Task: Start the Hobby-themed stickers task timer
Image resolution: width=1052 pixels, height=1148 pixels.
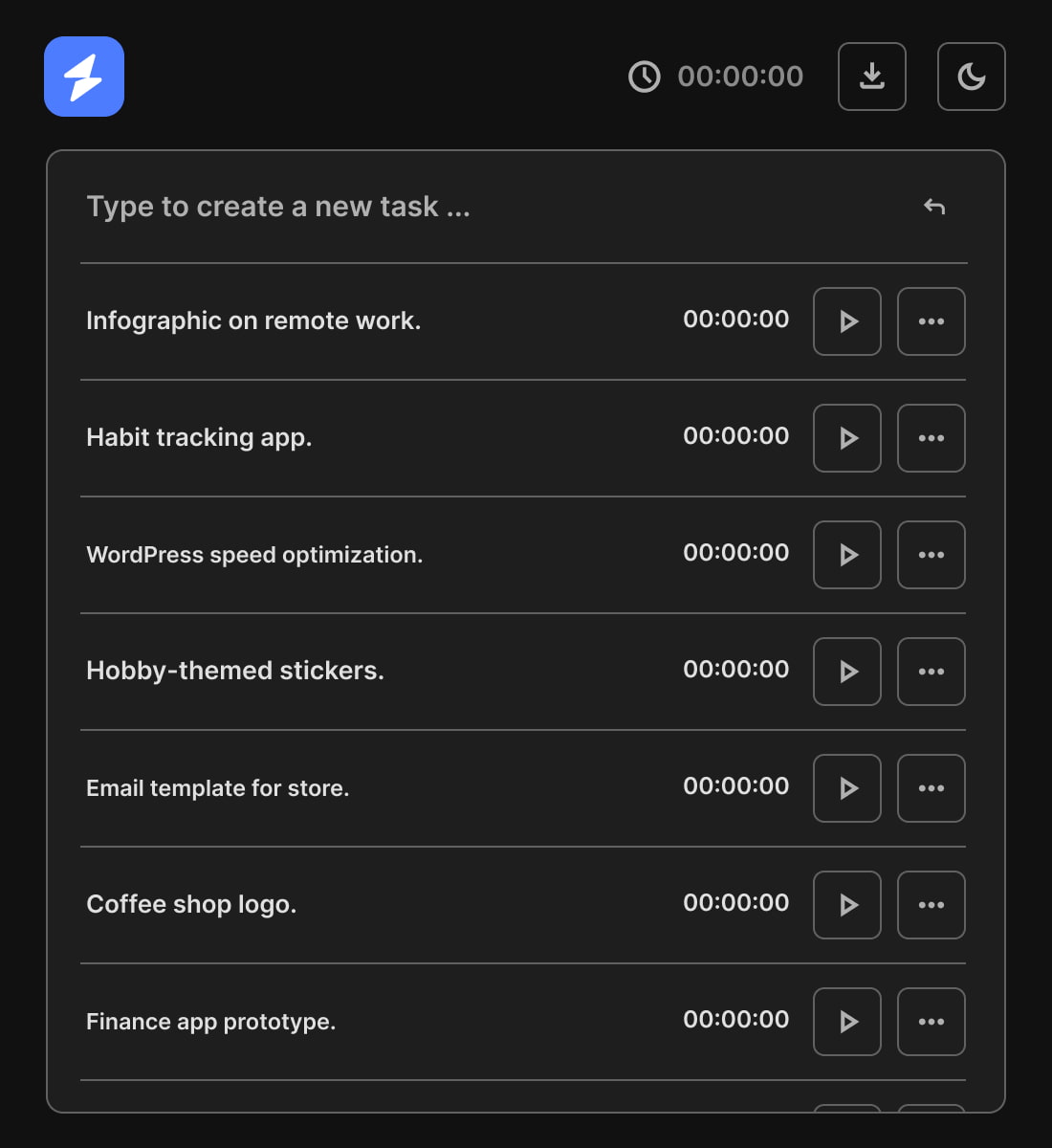Action: coord(846,672)
